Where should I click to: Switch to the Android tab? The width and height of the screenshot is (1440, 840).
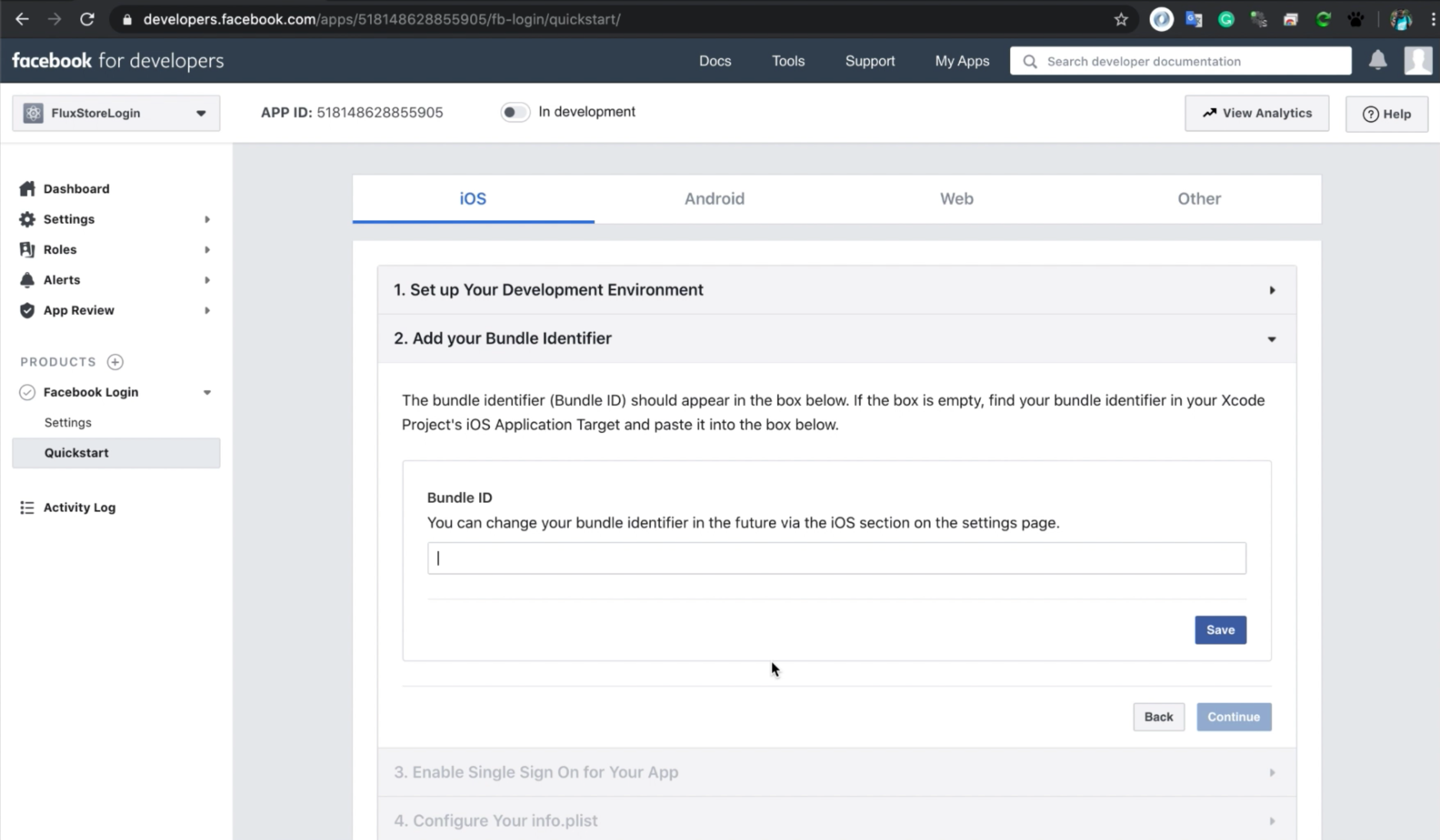(715, 198)
